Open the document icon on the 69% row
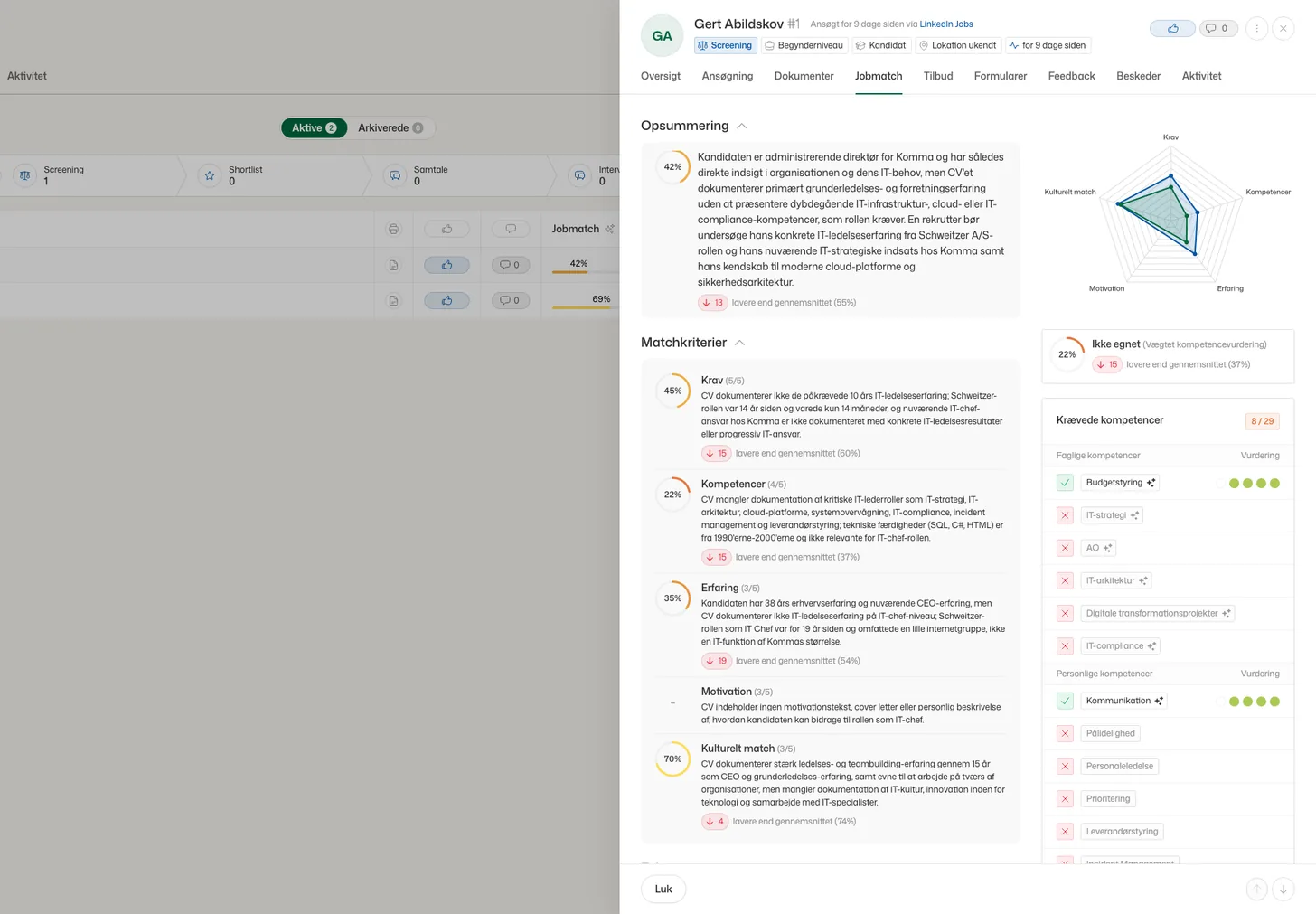This screenshot has width=1316, height=914. (x=393, y=300)
